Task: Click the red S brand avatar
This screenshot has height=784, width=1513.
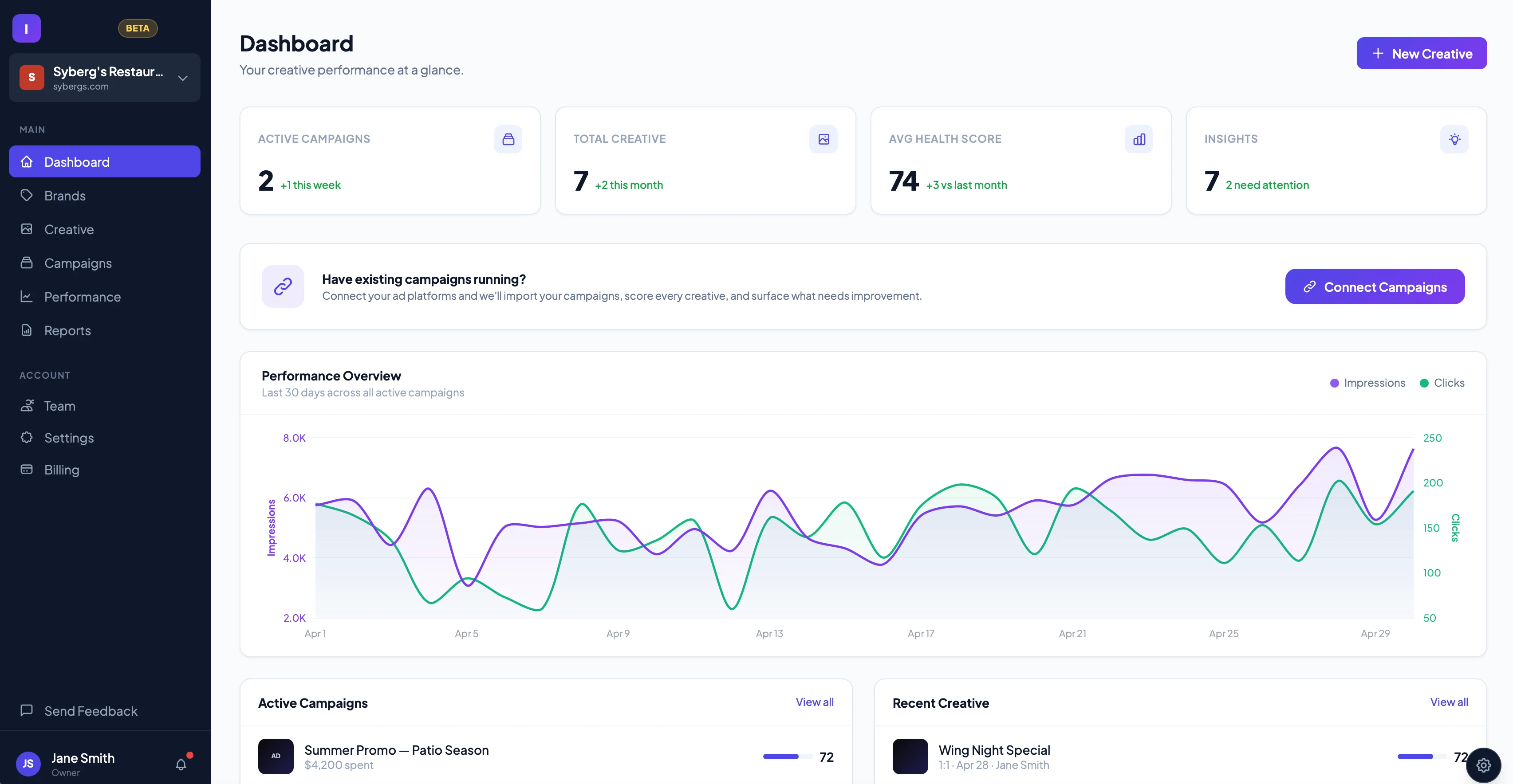Action: [32, 78]
